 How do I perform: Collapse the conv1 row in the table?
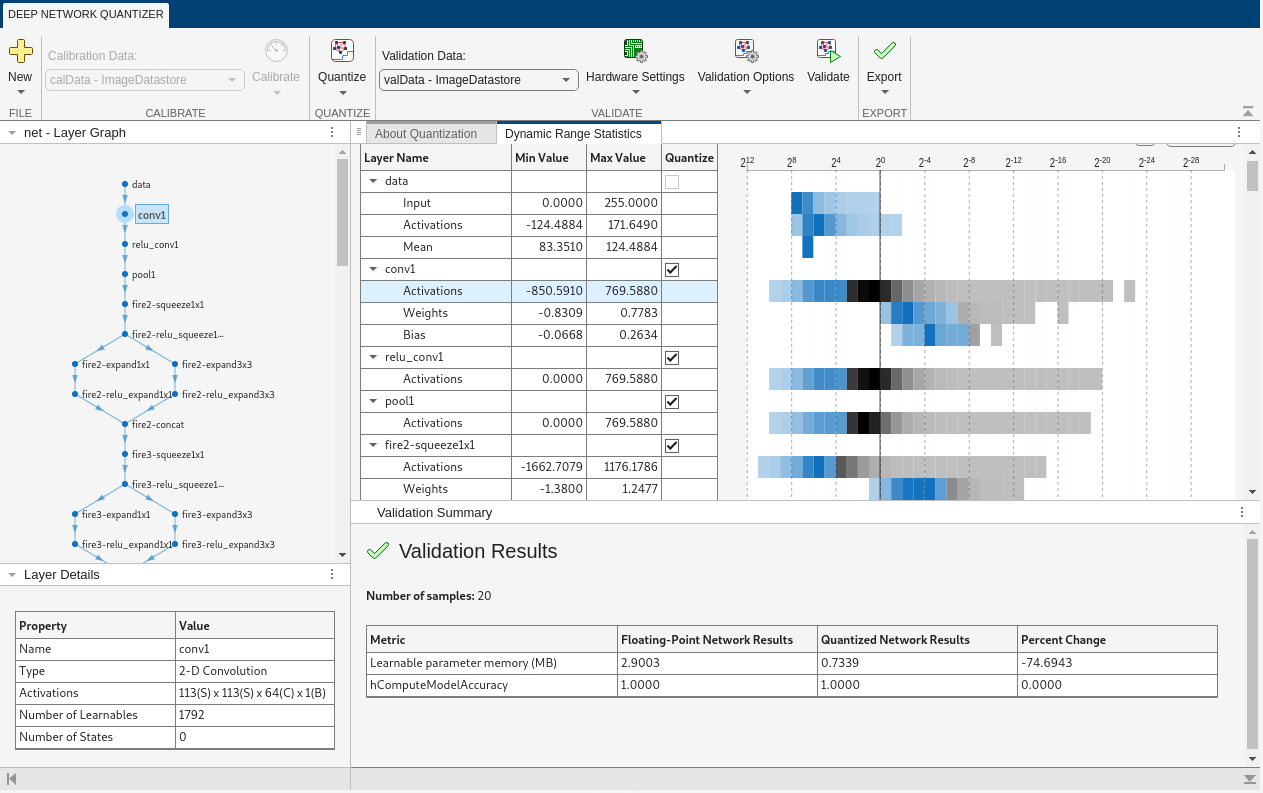pyautogui.click(x=373, y=269)
